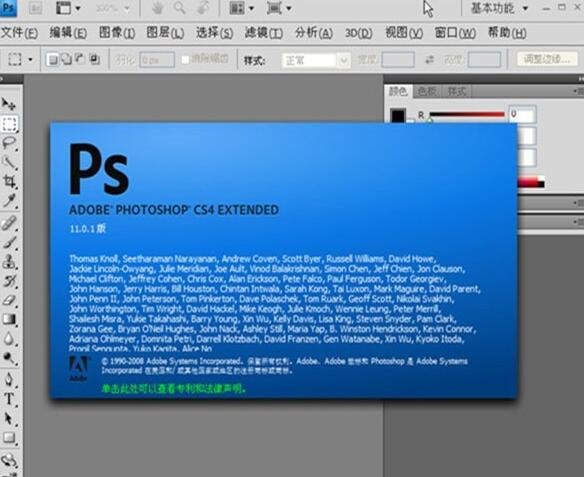
Task: Toggle the anti-alias checkbox
Action: 185,60
